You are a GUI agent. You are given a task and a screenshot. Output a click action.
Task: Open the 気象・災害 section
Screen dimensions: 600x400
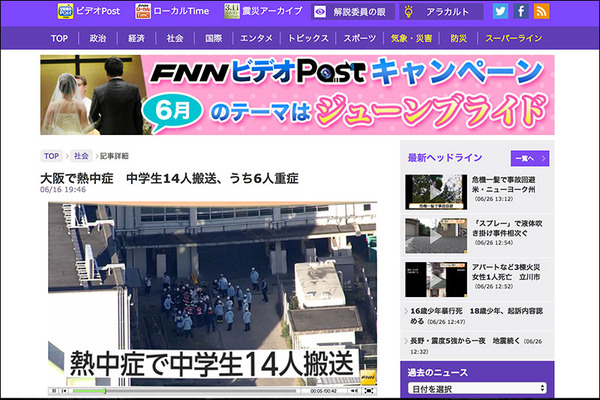pyautogui.click(x=411, y=38)
